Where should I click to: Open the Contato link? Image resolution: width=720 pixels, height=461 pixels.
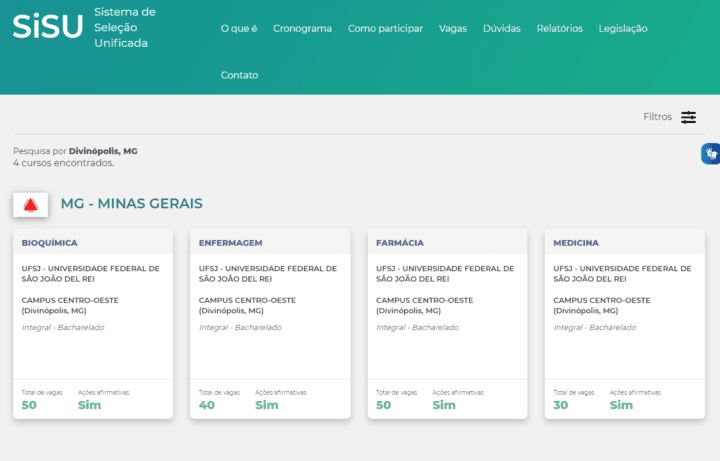[x=239, y=75]
